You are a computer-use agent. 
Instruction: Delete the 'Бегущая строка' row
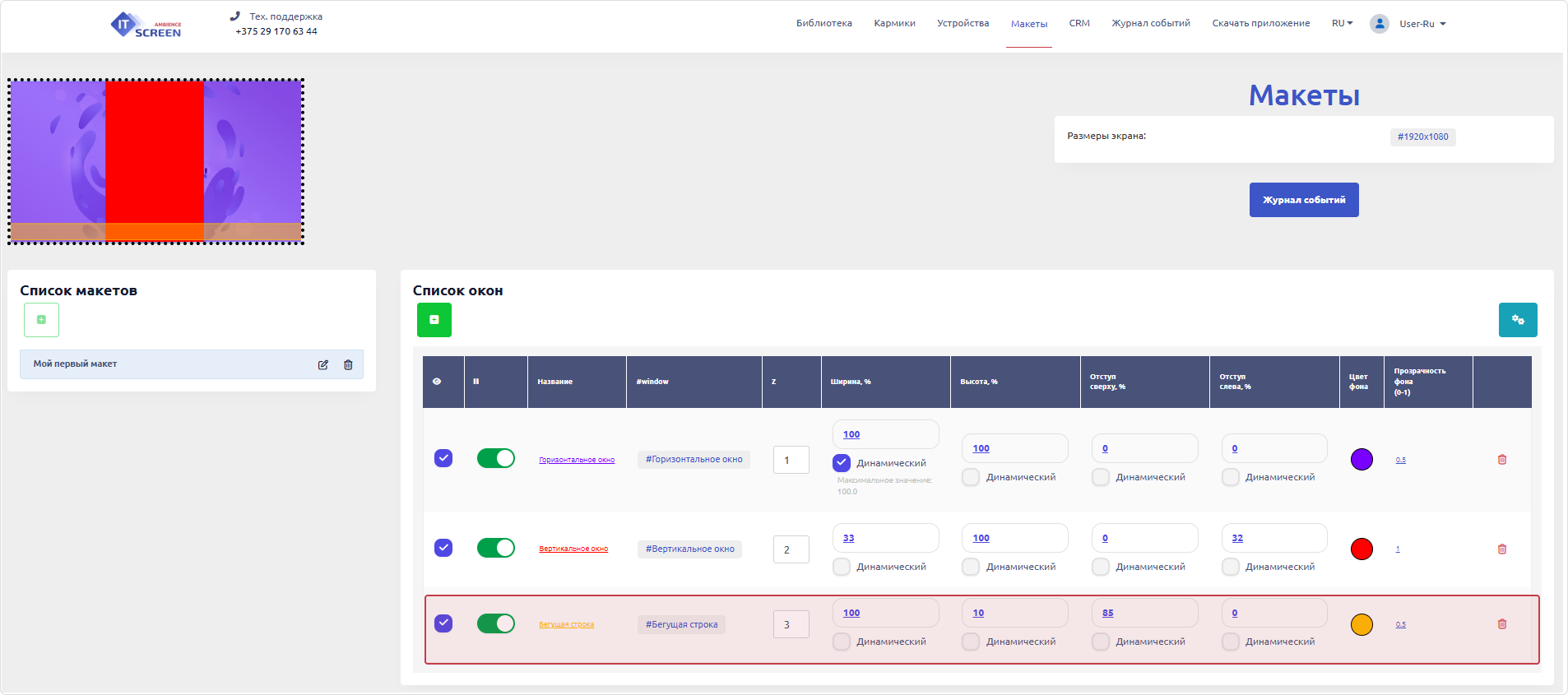[x=1501, y=624]
